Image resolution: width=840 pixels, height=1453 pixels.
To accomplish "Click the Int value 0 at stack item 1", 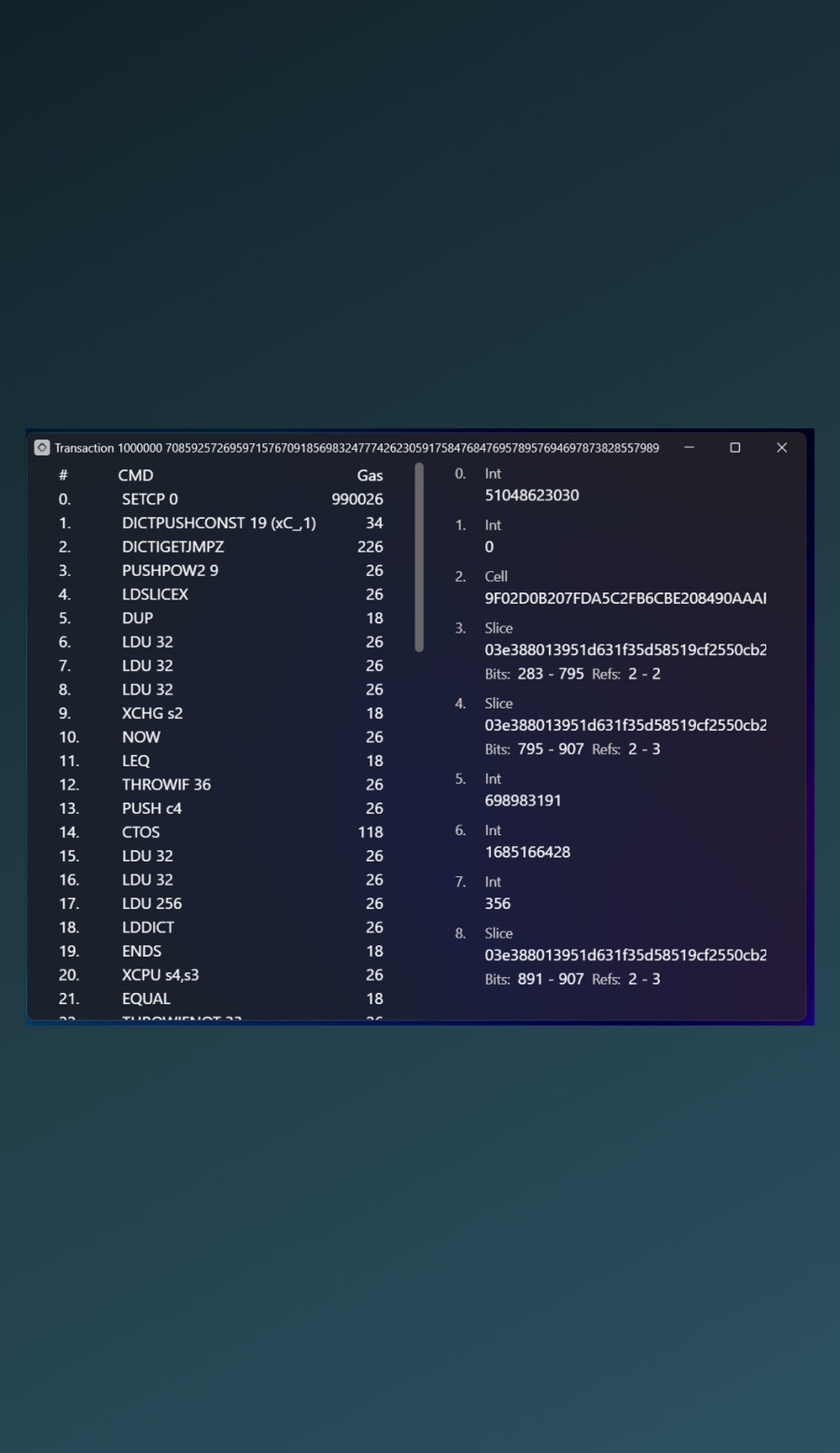I will (489, 546).
